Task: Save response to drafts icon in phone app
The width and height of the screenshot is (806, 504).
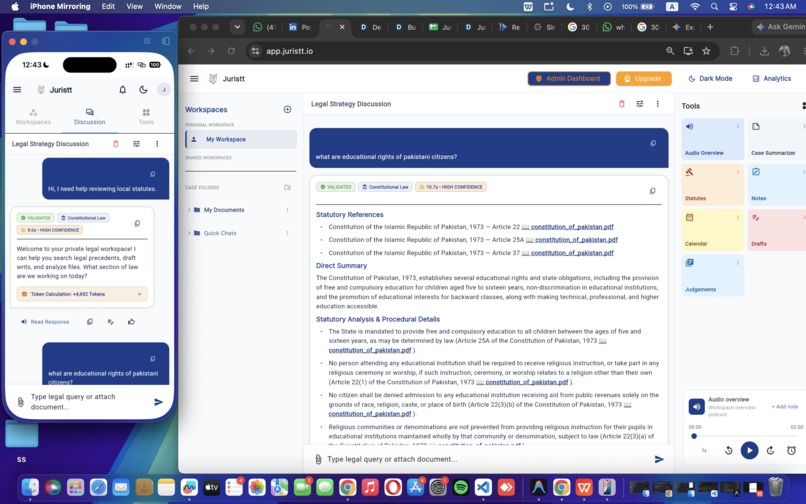Action: [x=110, y=322]
